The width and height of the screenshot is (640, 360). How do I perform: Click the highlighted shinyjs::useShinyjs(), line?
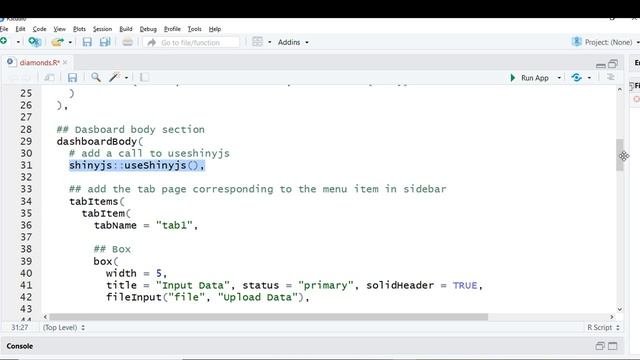(137, 165)
